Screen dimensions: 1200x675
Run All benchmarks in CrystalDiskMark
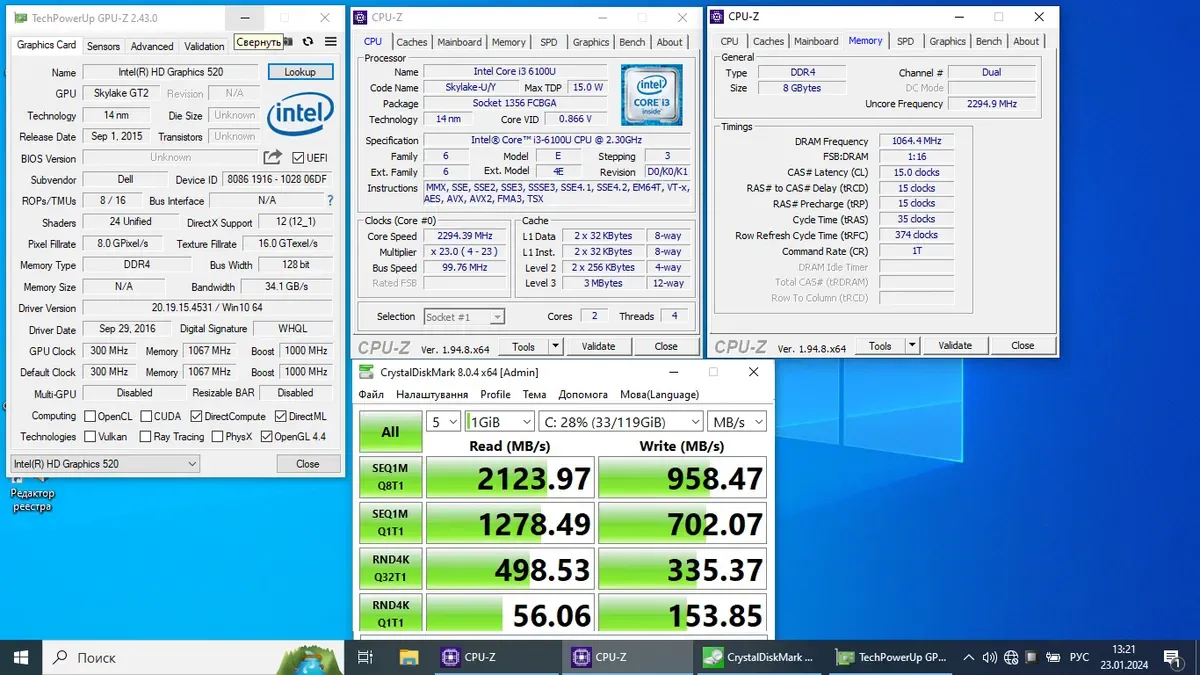click(390, 432)
